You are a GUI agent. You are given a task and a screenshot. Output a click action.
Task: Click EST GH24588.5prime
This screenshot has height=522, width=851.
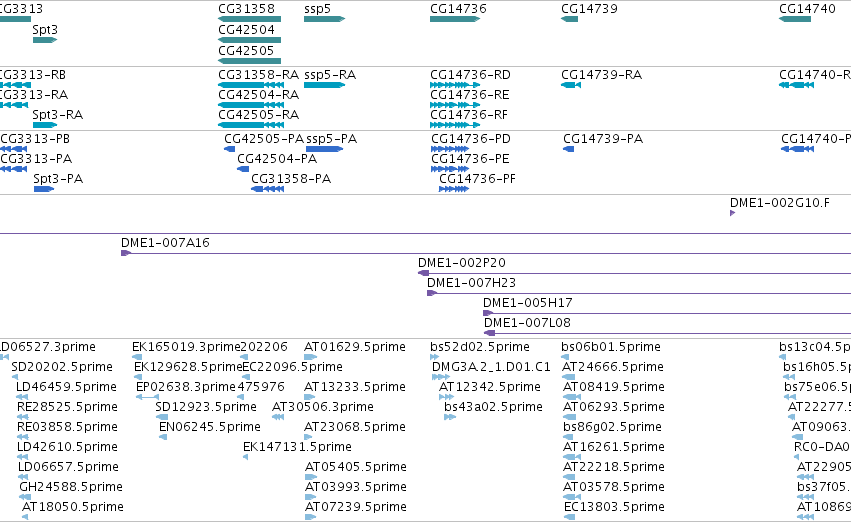coord(25,497)
